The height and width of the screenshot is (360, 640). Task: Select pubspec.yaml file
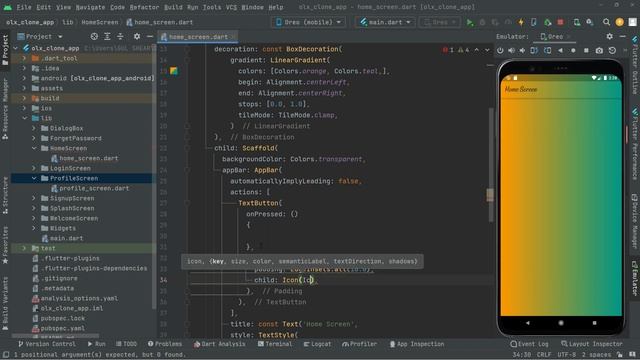pos(58,328)
